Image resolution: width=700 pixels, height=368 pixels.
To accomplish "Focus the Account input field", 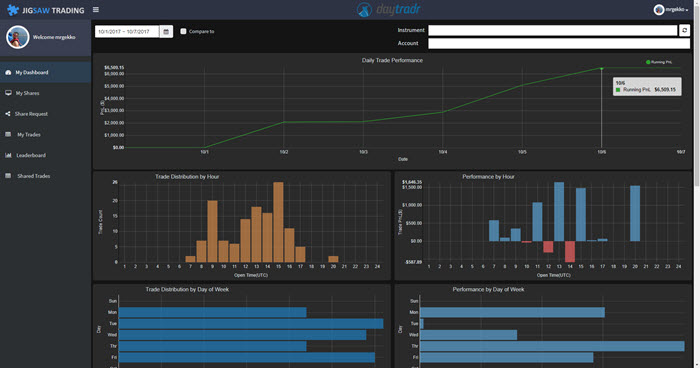I will 559,43.
